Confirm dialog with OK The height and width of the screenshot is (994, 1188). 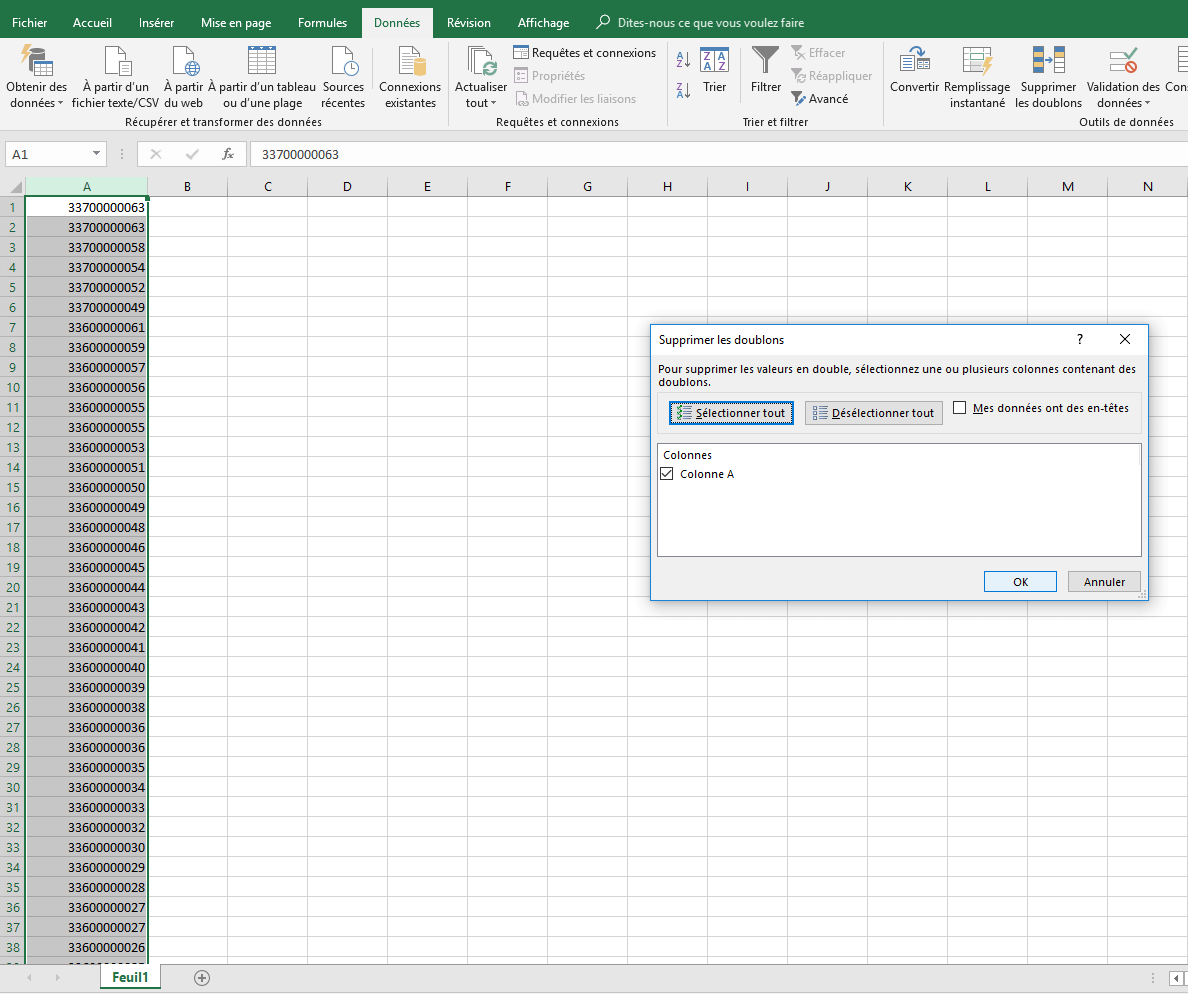tap(1020, 581)
